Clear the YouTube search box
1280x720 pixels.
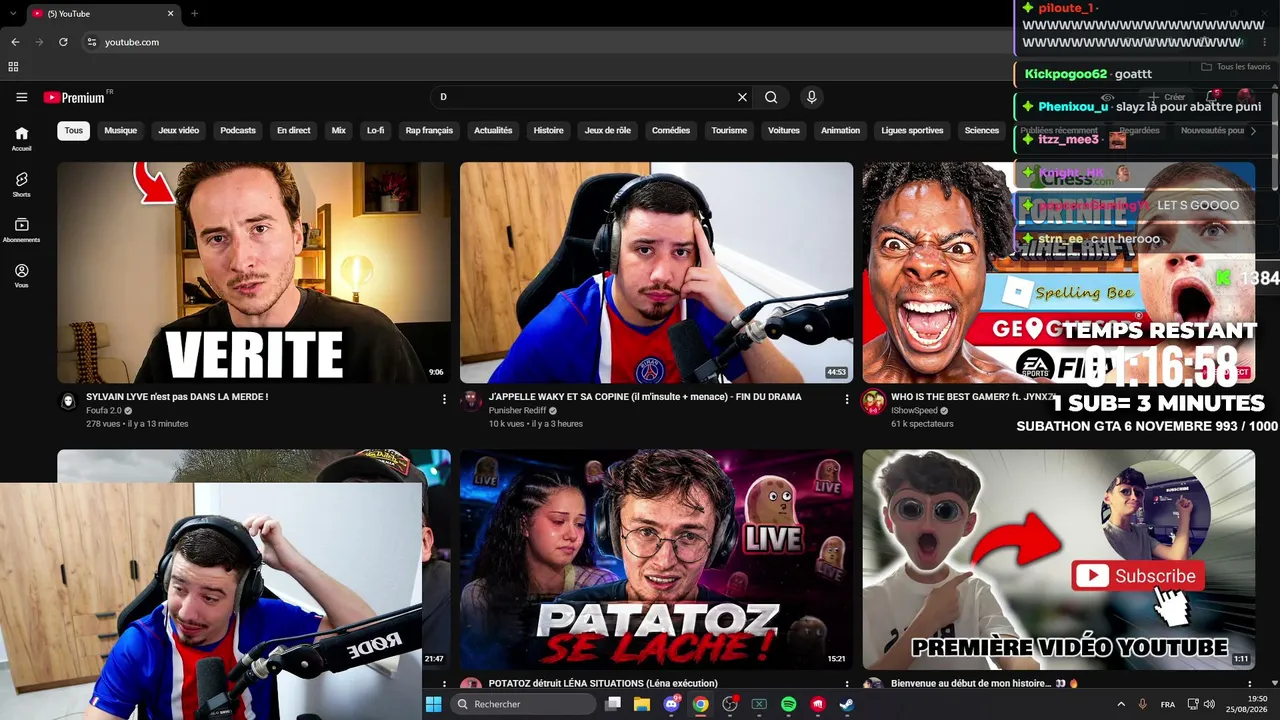742,97
